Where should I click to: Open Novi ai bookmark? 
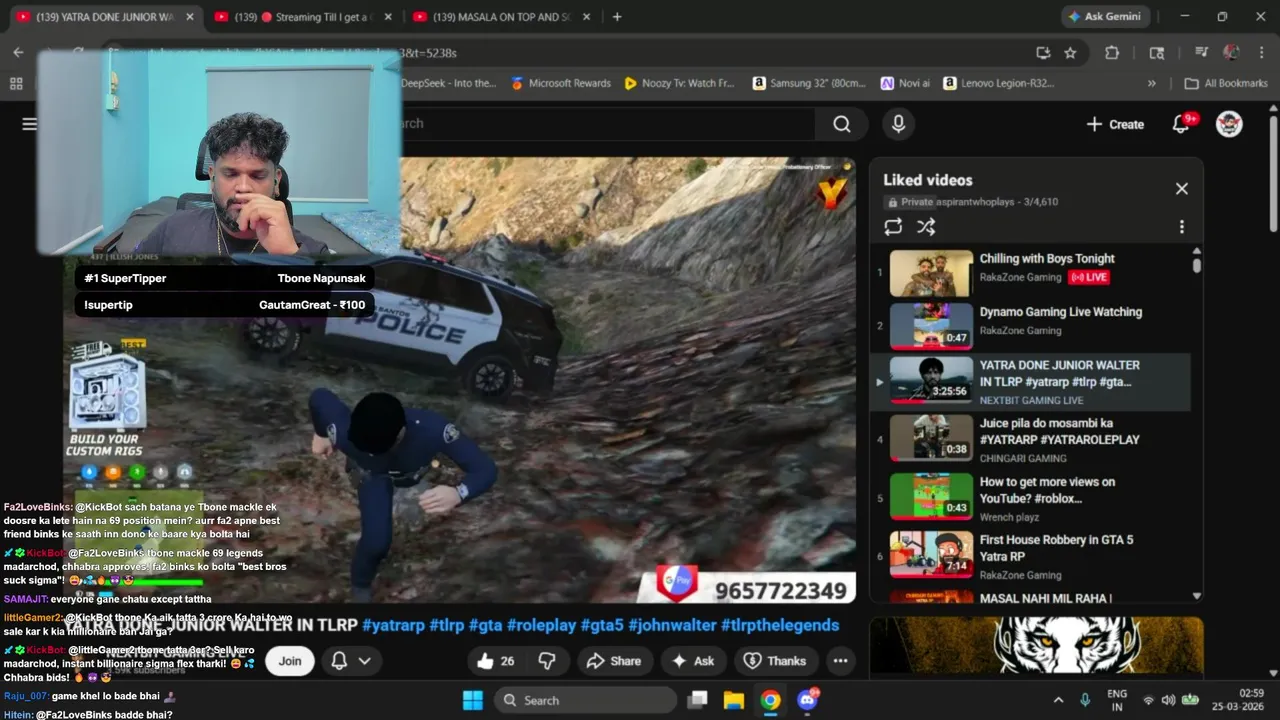click(905, 83)
